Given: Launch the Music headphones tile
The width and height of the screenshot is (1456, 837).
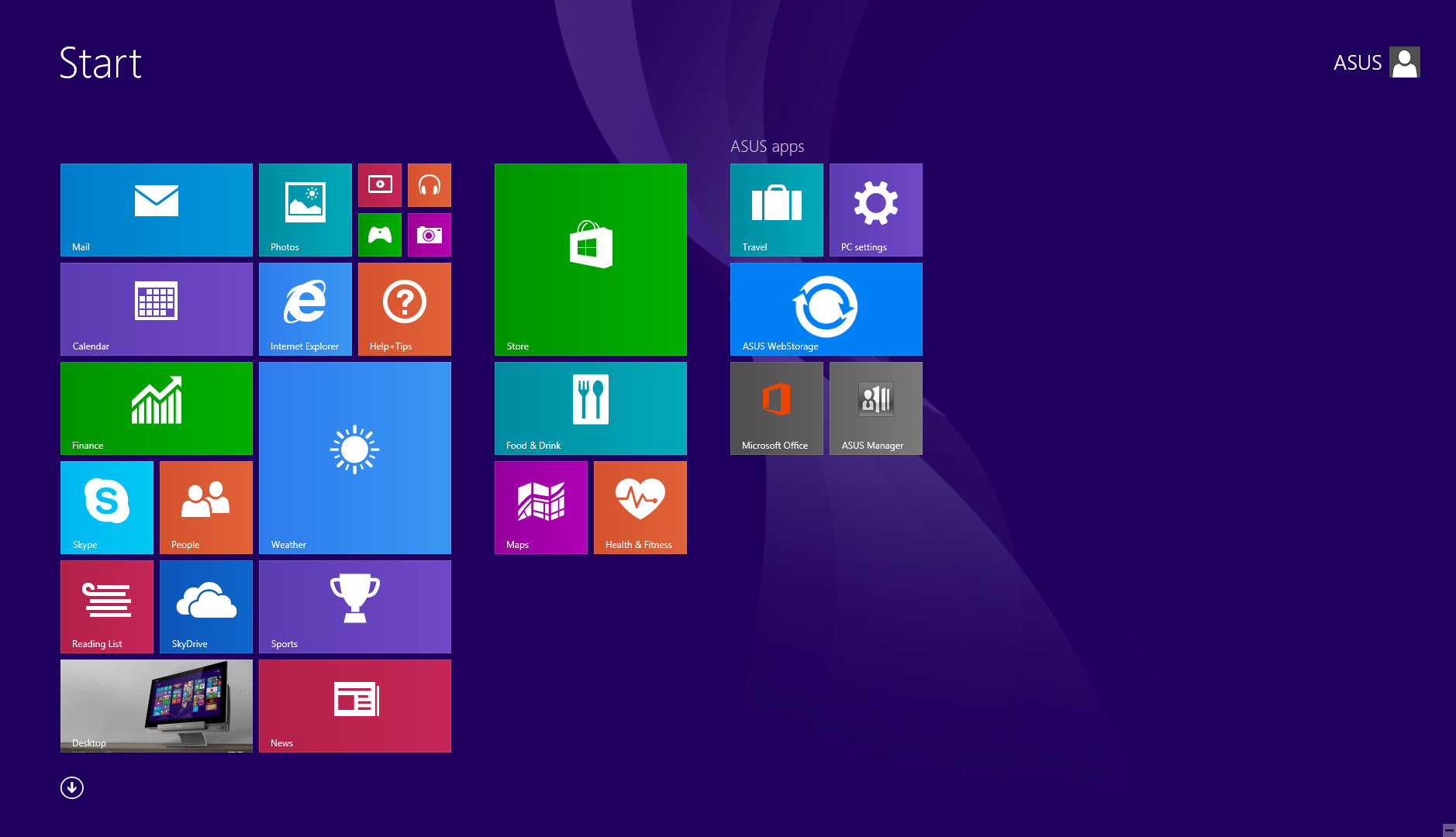Looking at the screenshot, I should point(430,185).
